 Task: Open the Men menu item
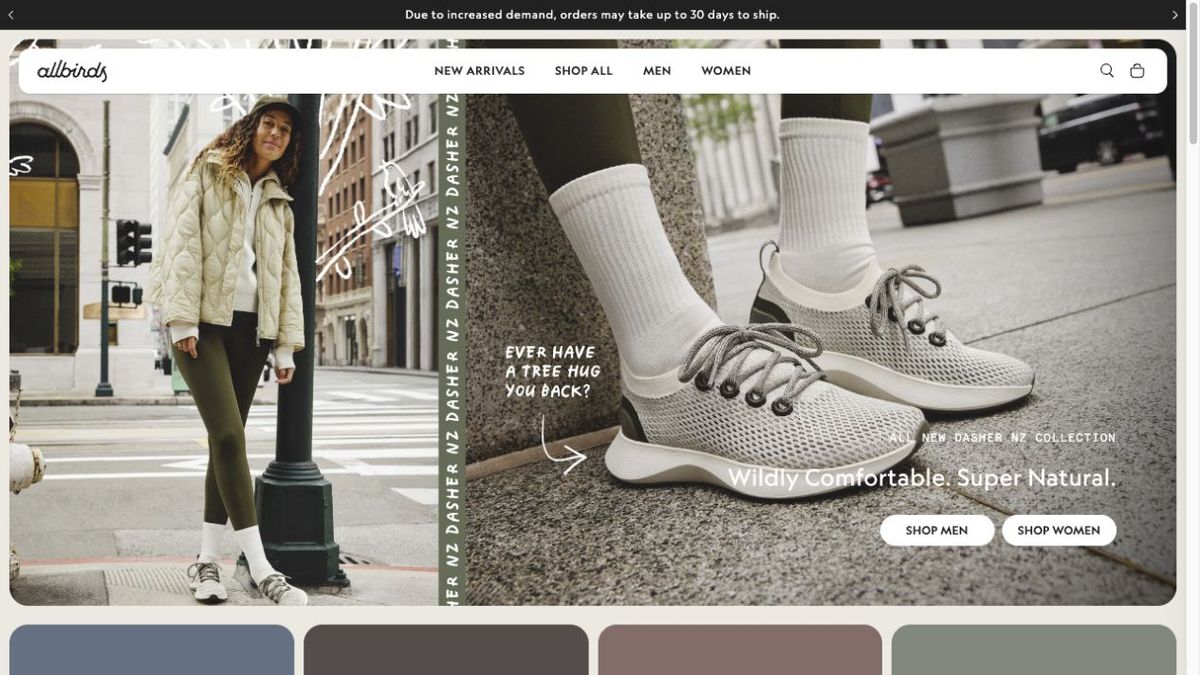click(x=657, y=71)
